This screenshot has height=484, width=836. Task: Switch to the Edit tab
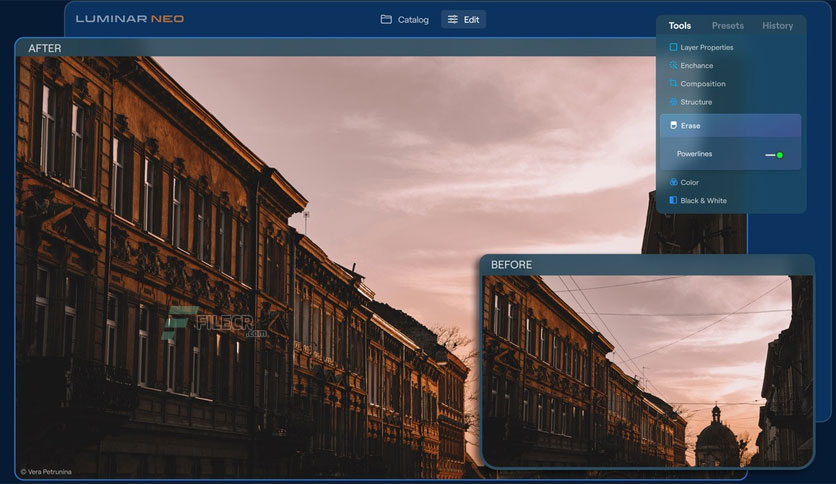click(x=463, y=20)
